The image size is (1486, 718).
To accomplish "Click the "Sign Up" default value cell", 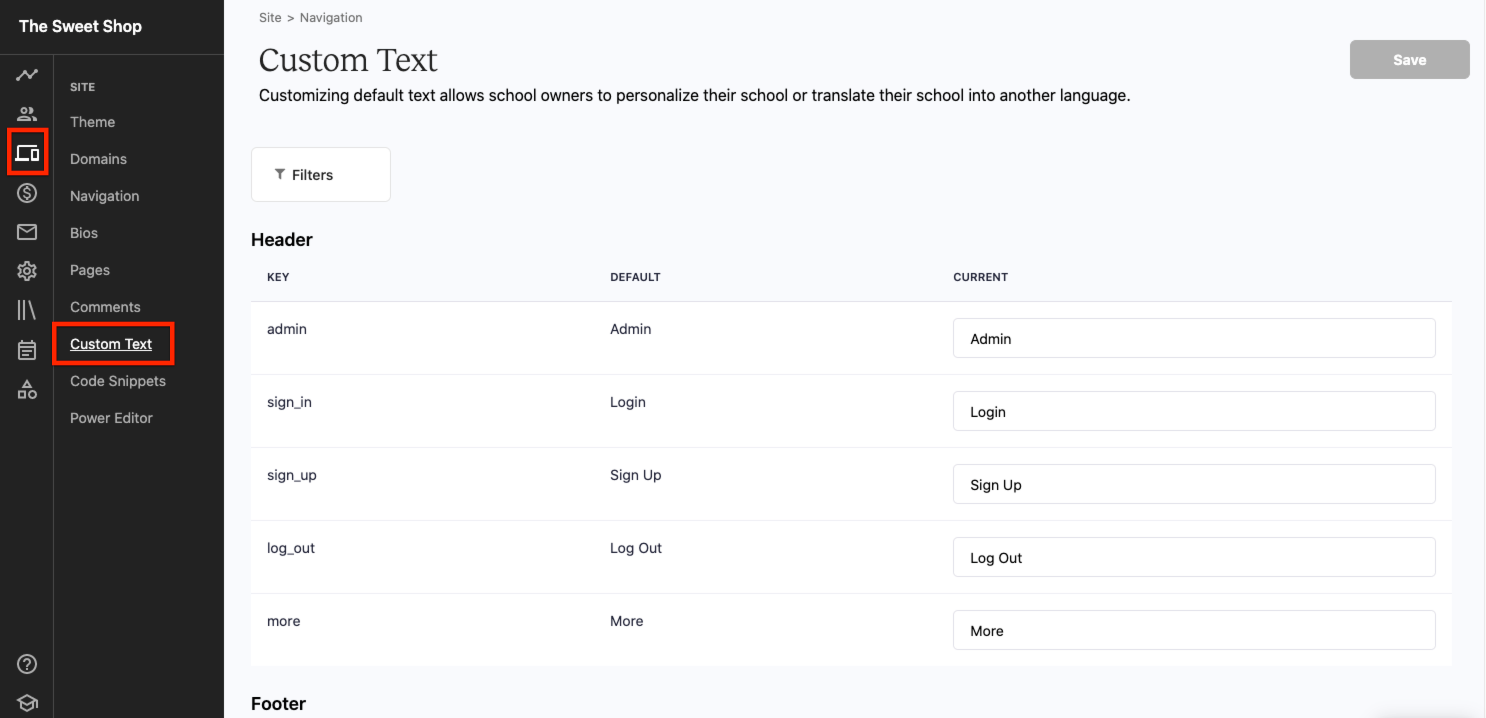I will point(636,475).
